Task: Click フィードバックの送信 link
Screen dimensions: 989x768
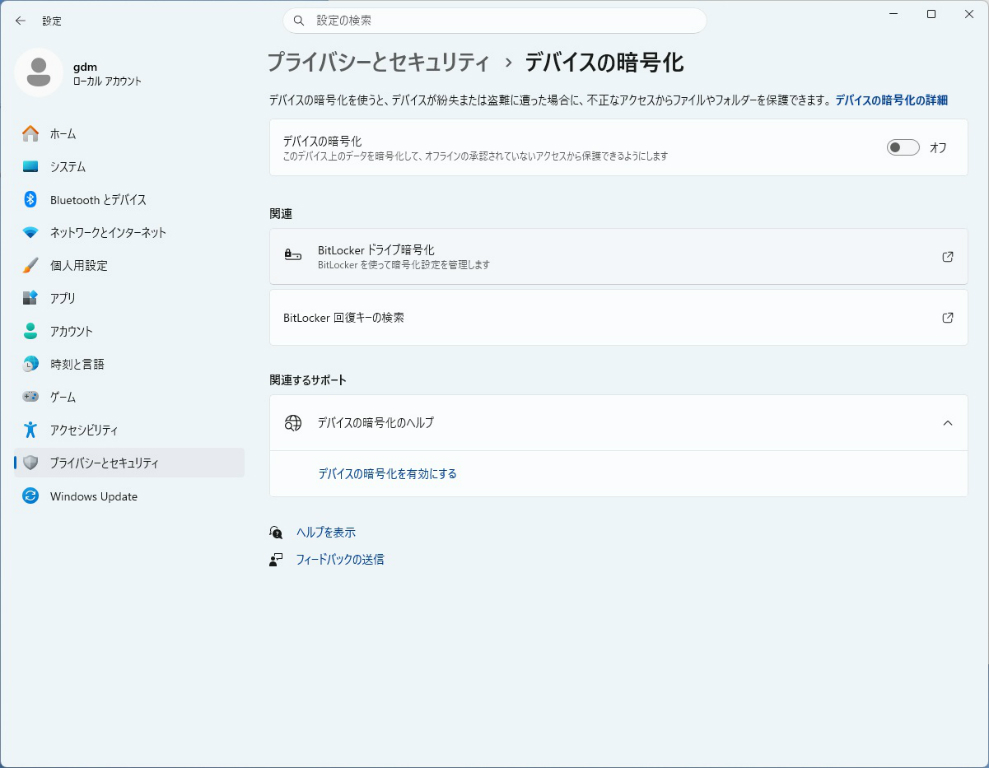Action: (340, 560)
